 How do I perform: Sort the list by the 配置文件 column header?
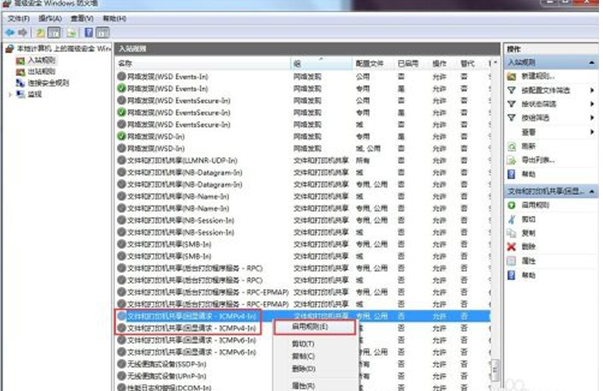(x=373, y=63)
